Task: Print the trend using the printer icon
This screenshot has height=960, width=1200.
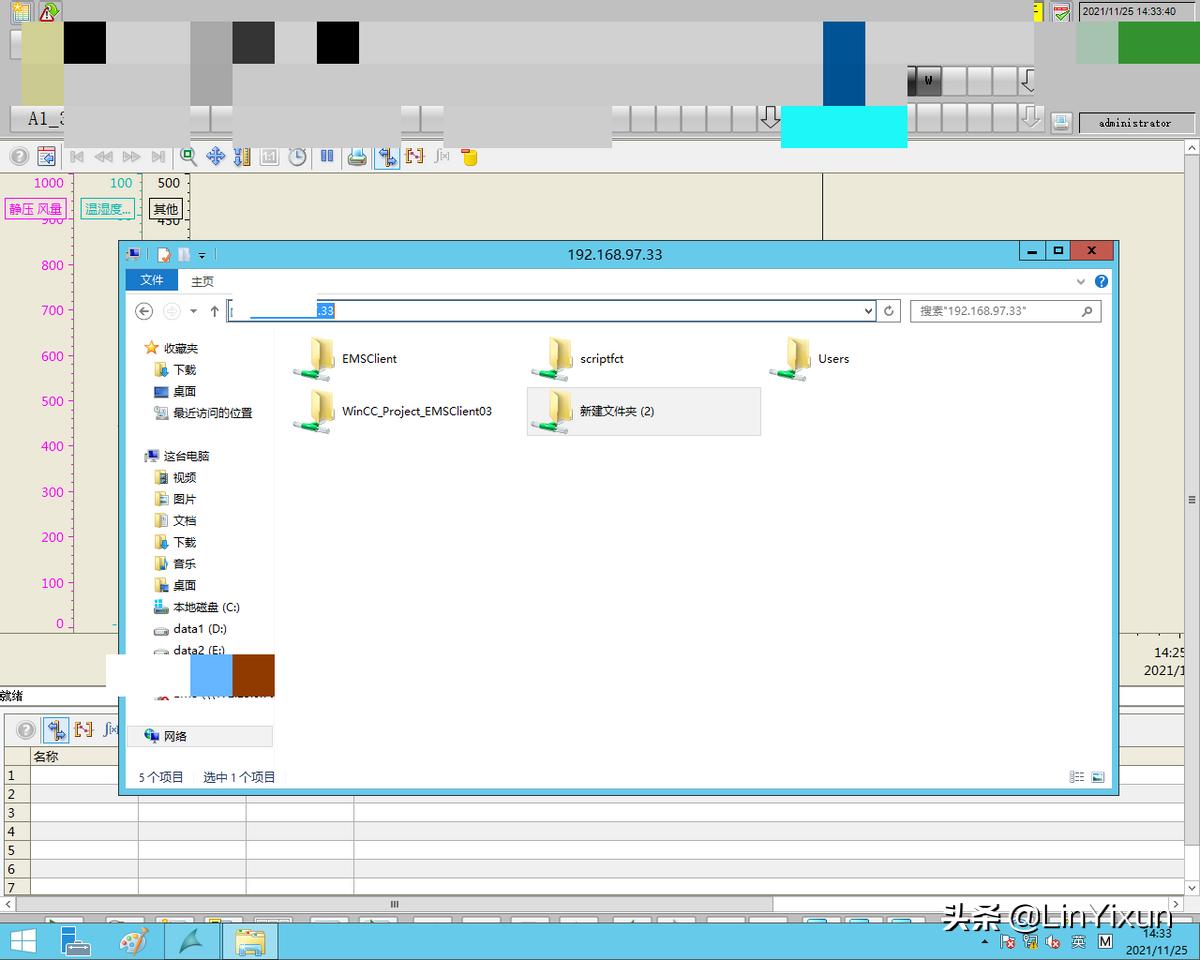Action: 357,157
